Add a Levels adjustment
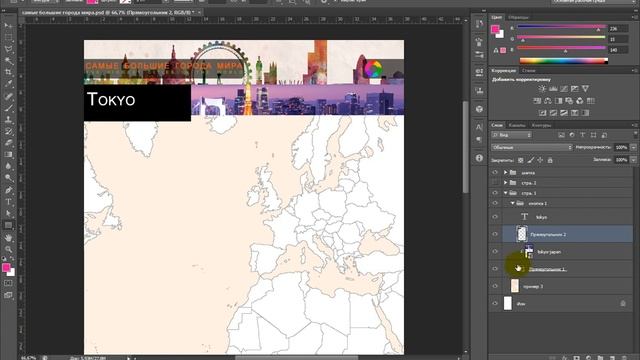This screenshot has width=640, height=360. click(553, 89)
